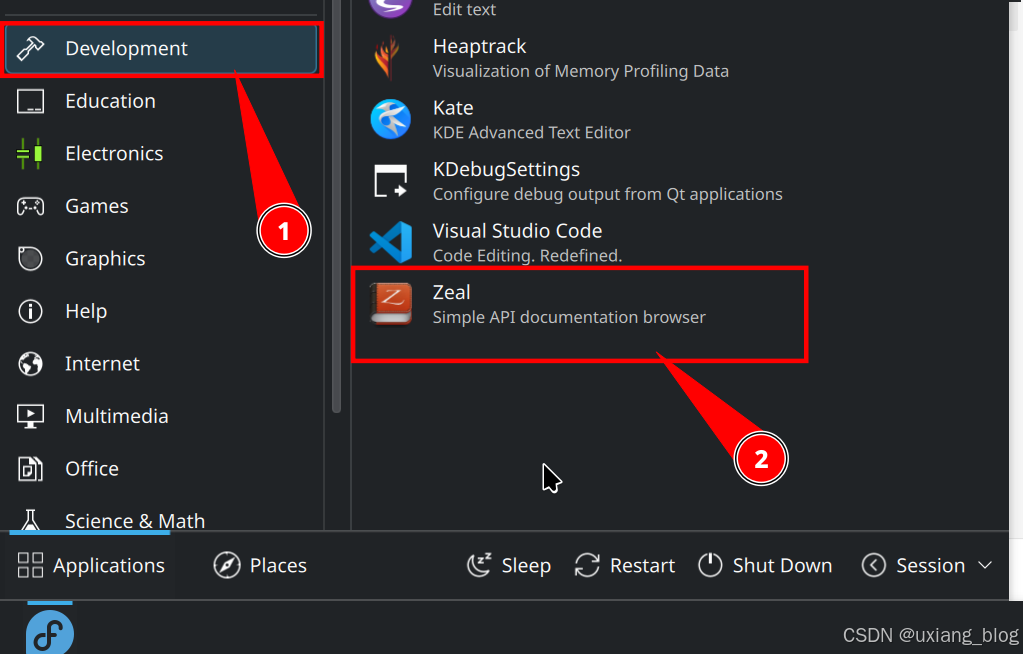Click the Development hammer icon

coord(30,48)
